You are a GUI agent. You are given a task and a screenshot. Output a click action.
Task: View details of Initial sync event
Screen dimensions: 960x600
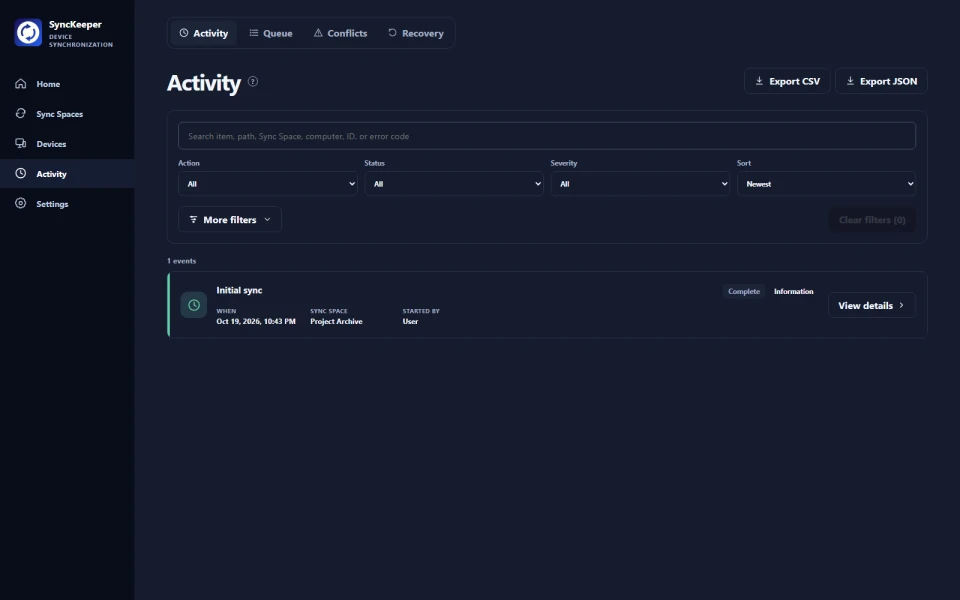click(x=872, y=305)
